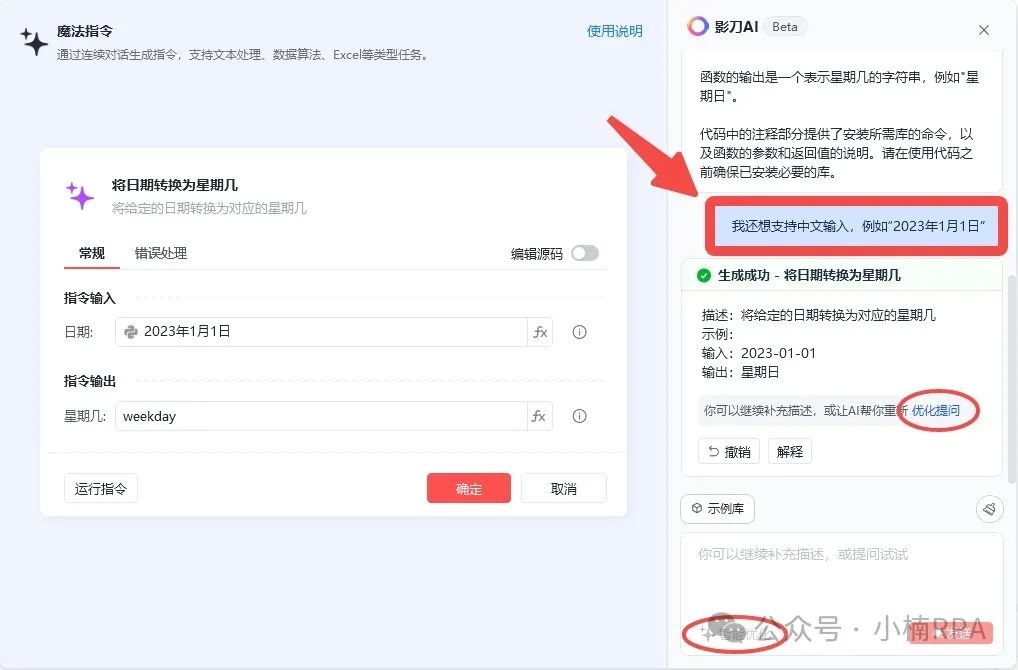This screenshot has width=1018, height=670.
Task: Open the 示例库 example library
Action: click(717, 509)
